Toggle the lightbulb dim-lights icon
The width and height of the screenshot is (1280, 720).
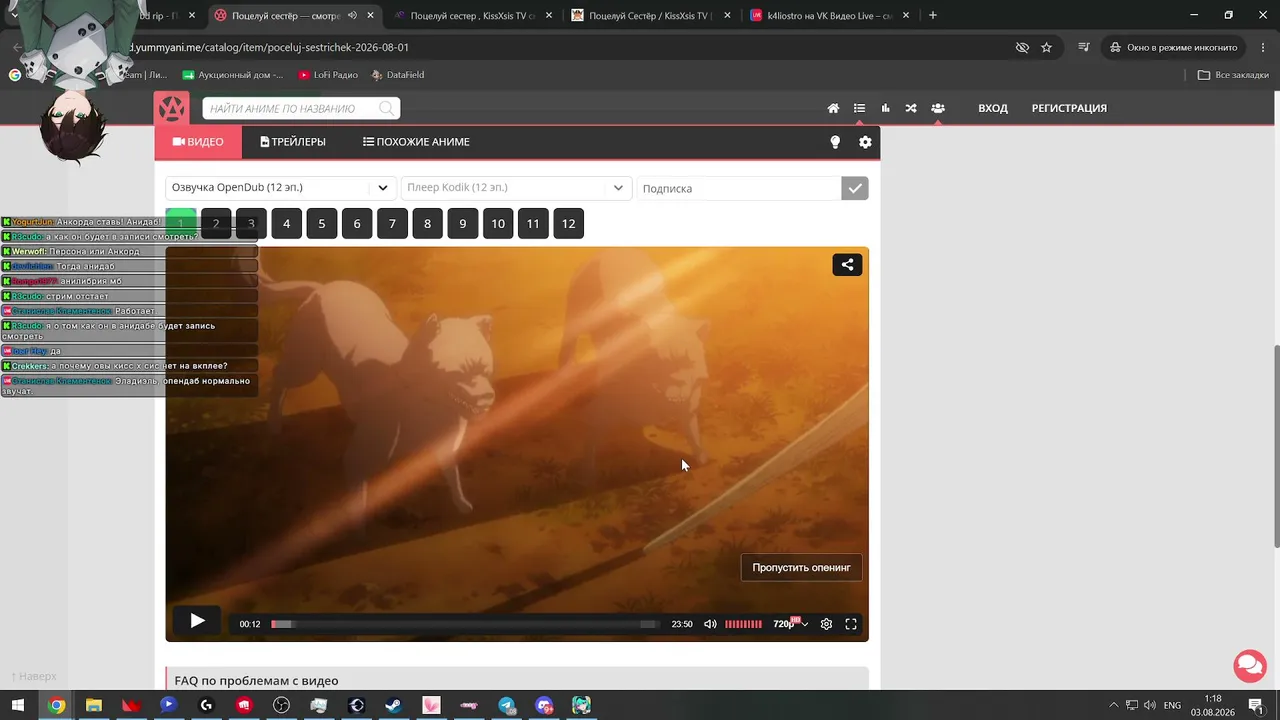click(x=835, y=142)
